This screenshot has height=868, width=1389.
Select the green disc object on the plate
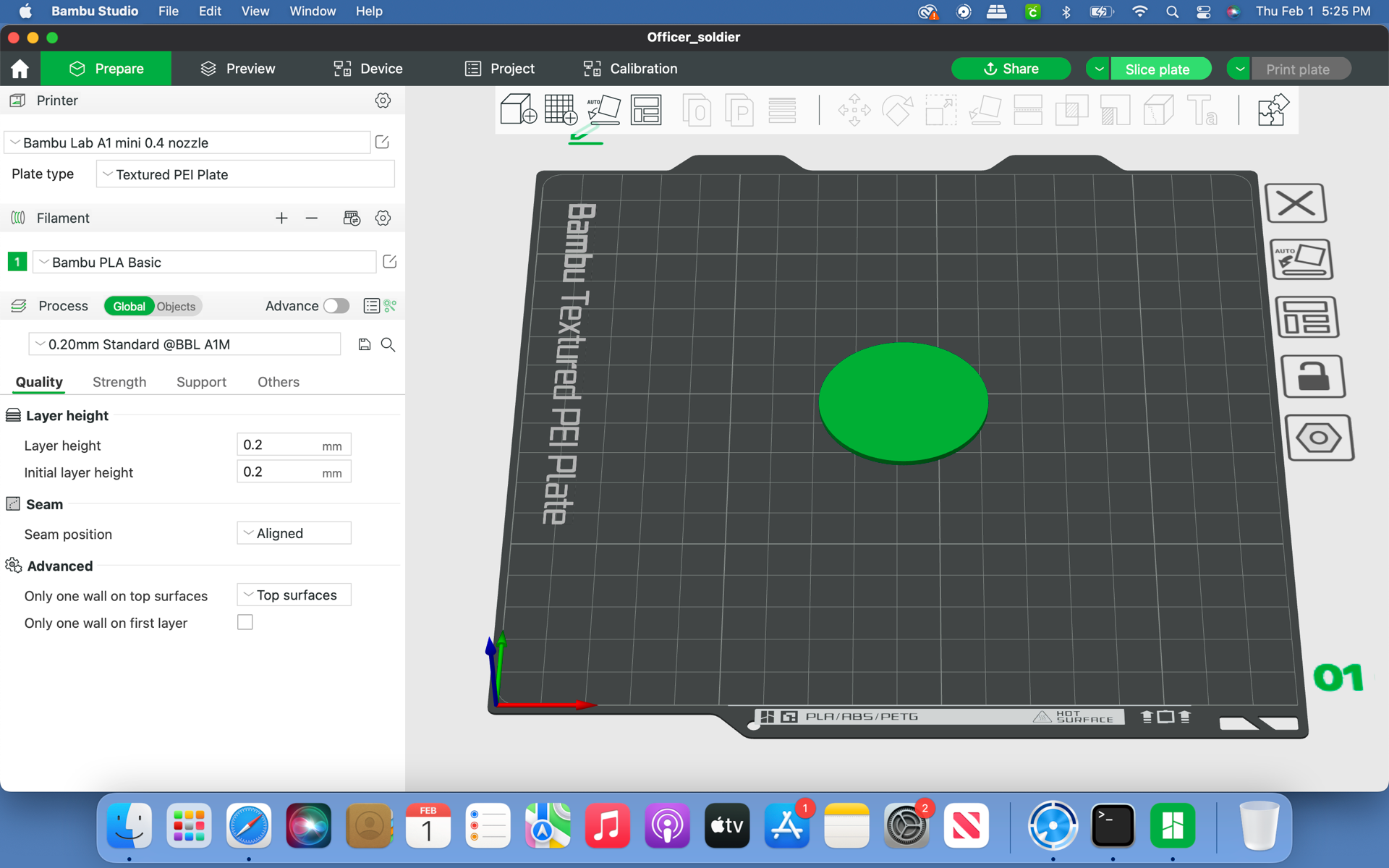pos(903,401)
